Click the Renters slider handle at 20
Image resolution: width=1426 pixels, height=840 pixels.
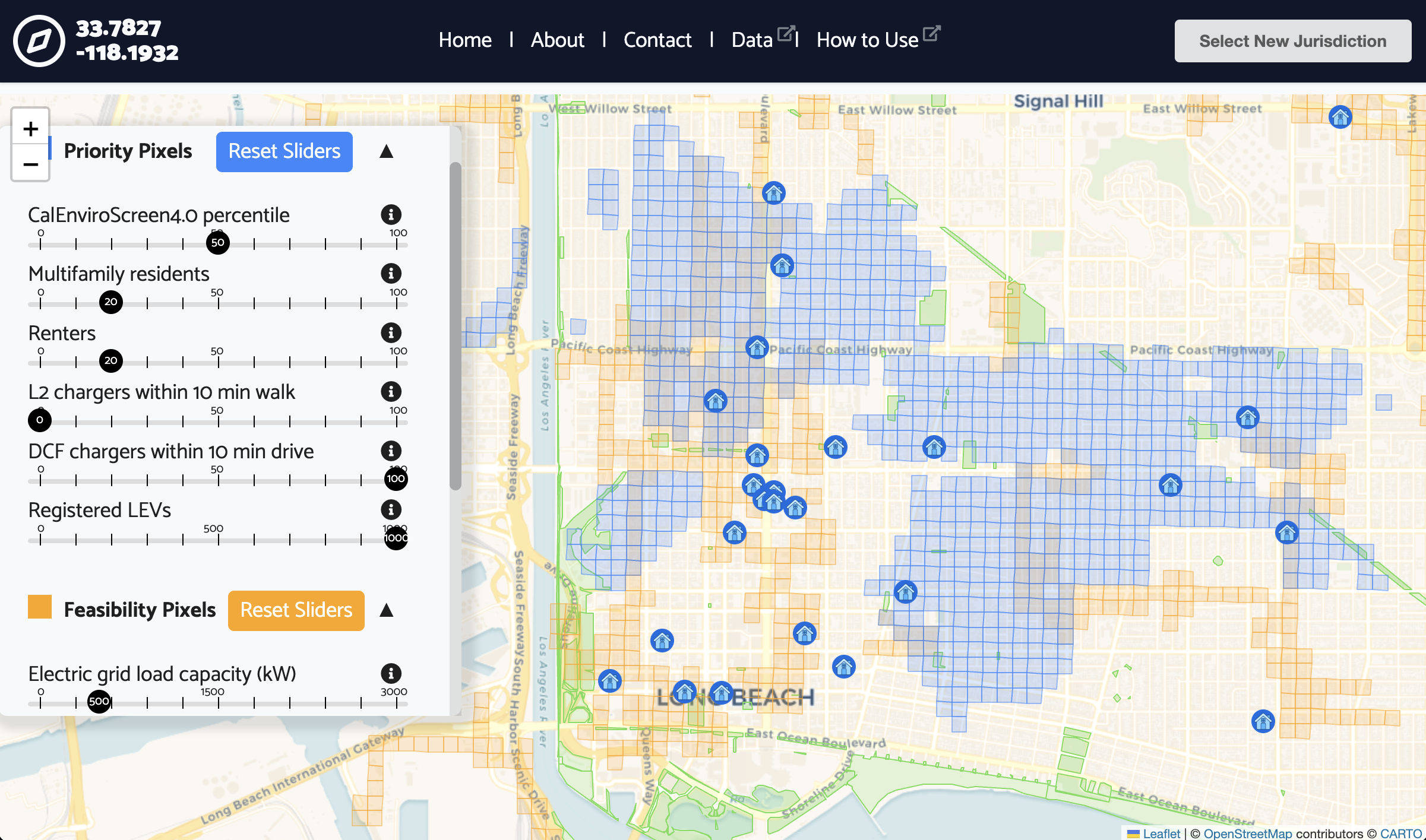111,360
